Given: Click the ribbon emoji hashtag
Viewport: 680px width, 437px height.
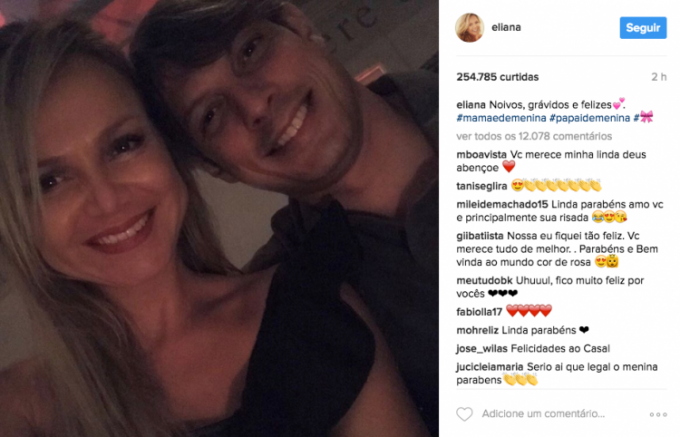Looking at the screenshot, I should tap(643, 117).
